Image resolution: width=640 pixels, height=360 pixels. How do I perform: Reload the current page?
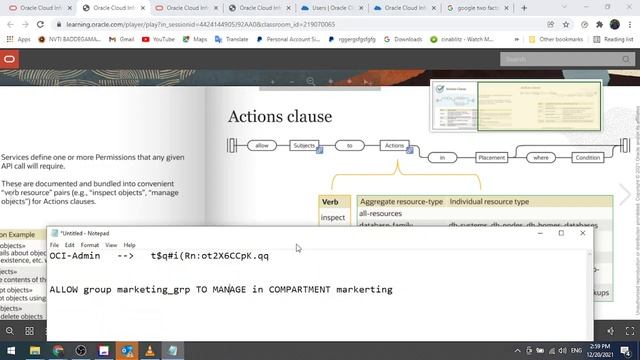tap(40, 24)
